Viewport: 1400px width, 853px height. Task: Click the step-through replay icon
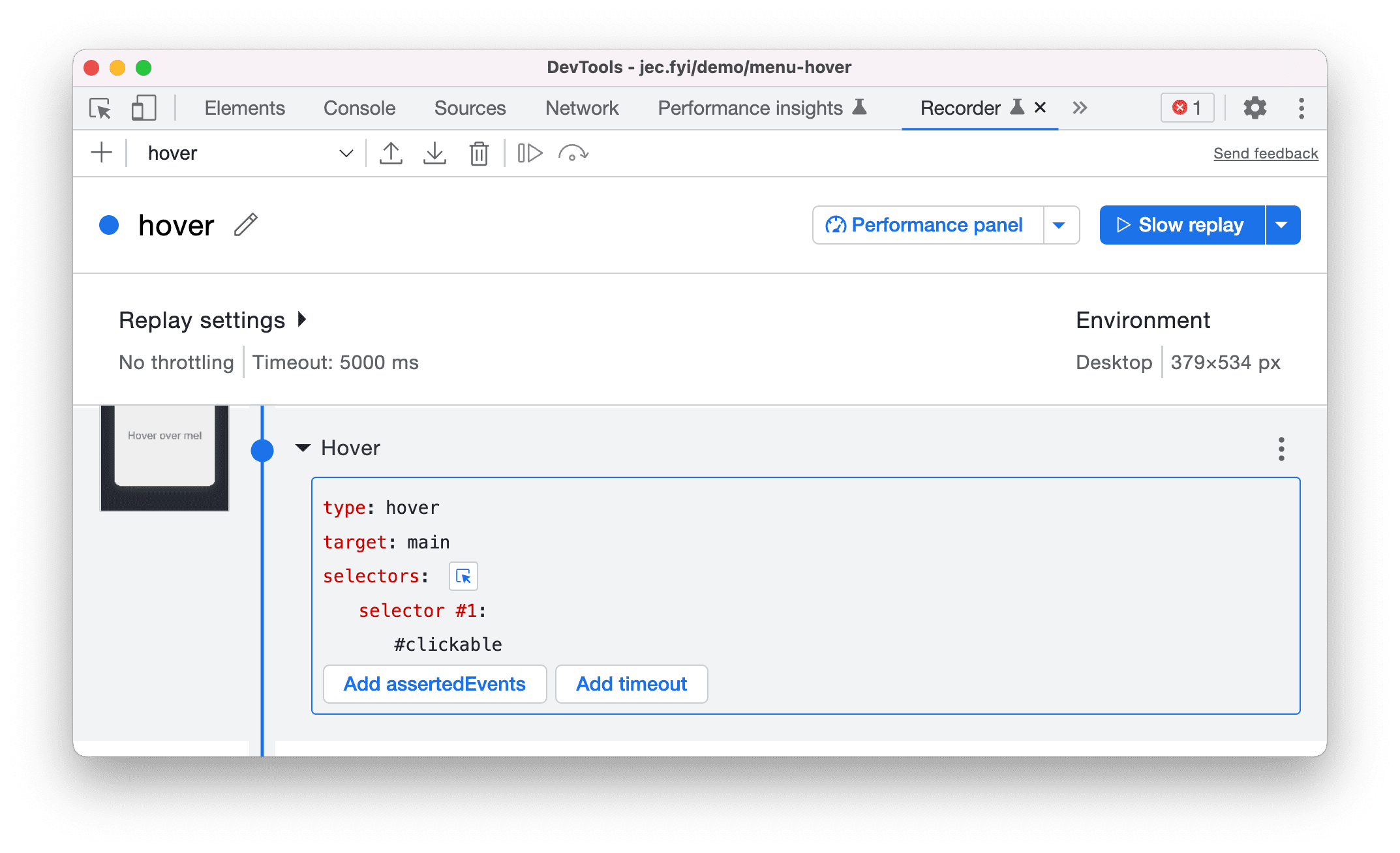click(x=528, y=152)
